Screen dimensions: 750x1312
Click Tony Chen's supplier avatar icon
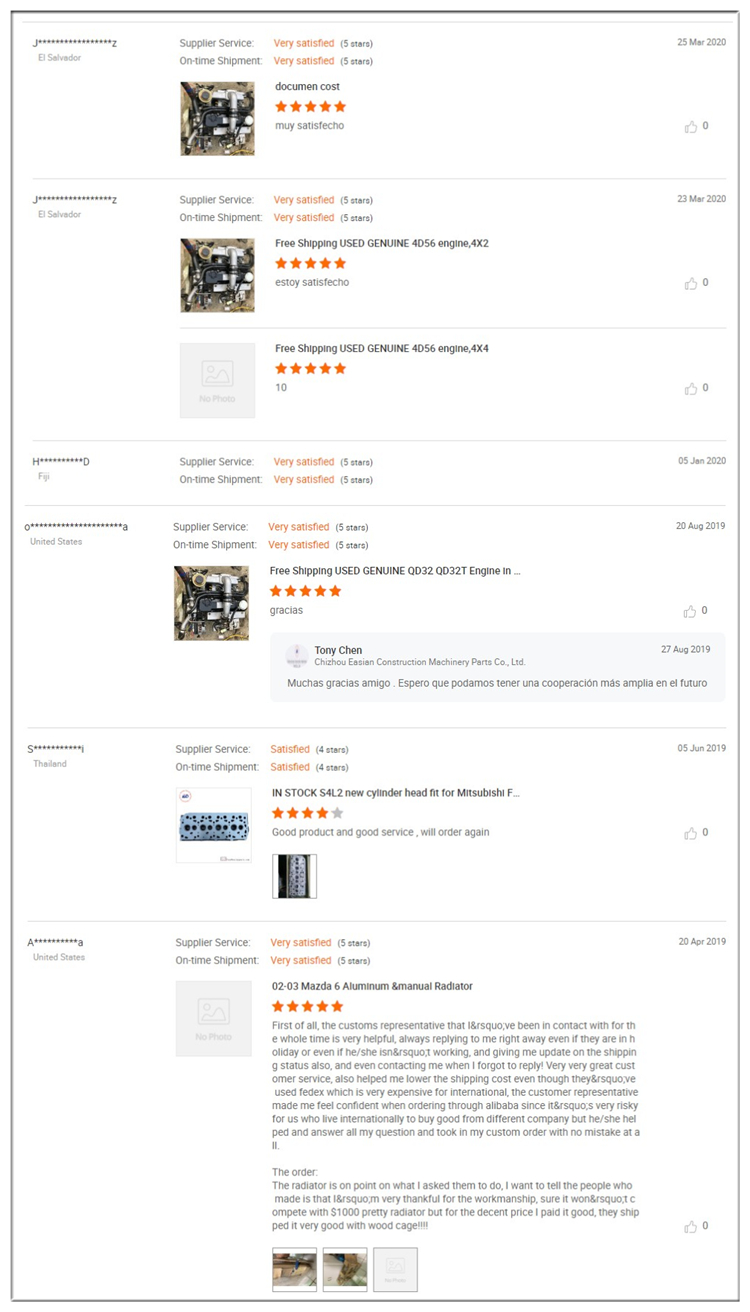point(297,655)
